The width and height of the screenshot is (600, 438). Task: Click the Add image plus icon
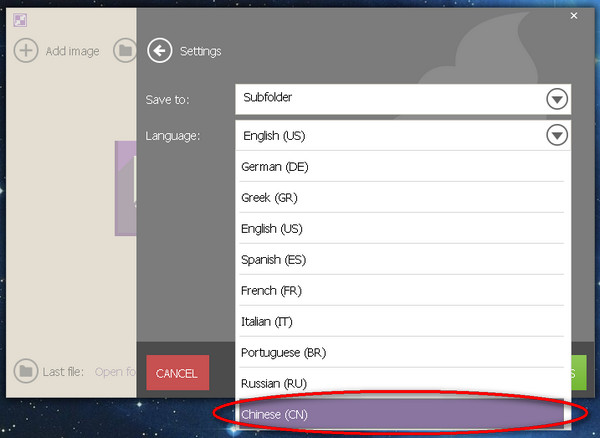coord(26,50)
